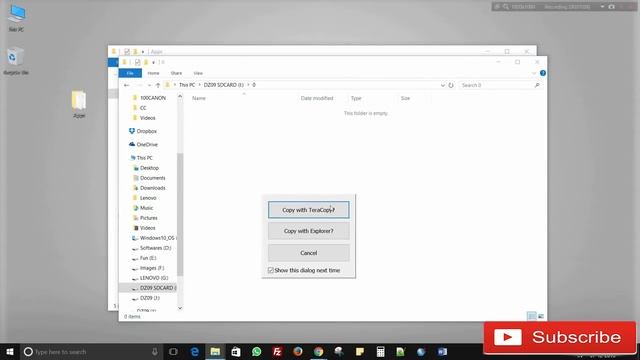Sort by Size column header

(x=405, y=98)
